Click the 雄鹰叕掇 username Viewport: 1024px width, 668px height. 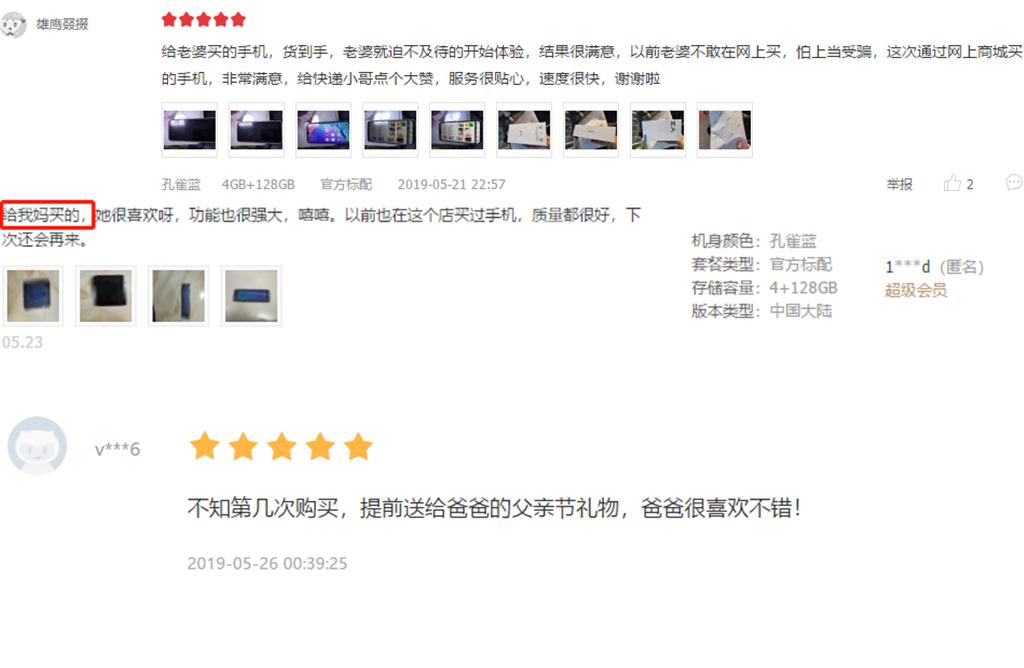(x=62, y=24)
